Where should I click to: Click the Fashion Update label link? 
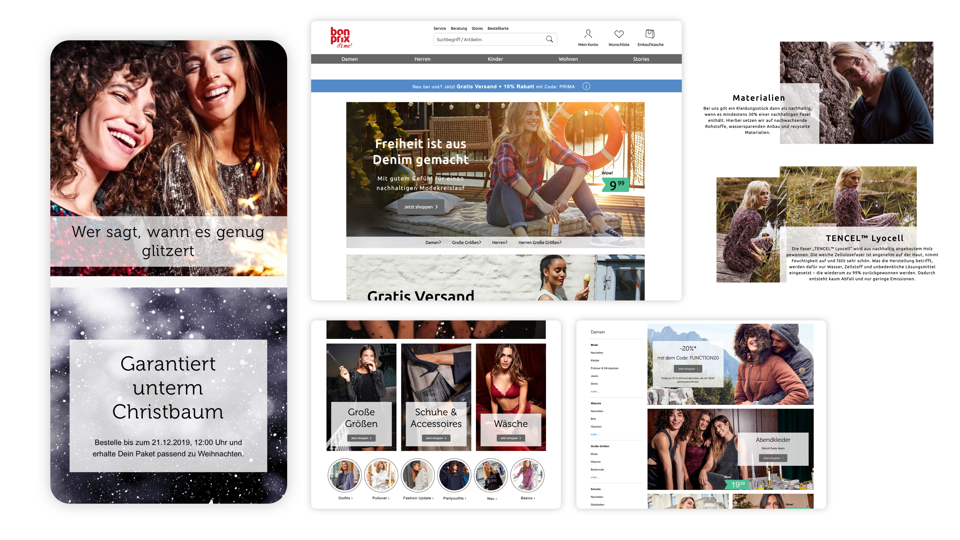[x=418, y=498]
